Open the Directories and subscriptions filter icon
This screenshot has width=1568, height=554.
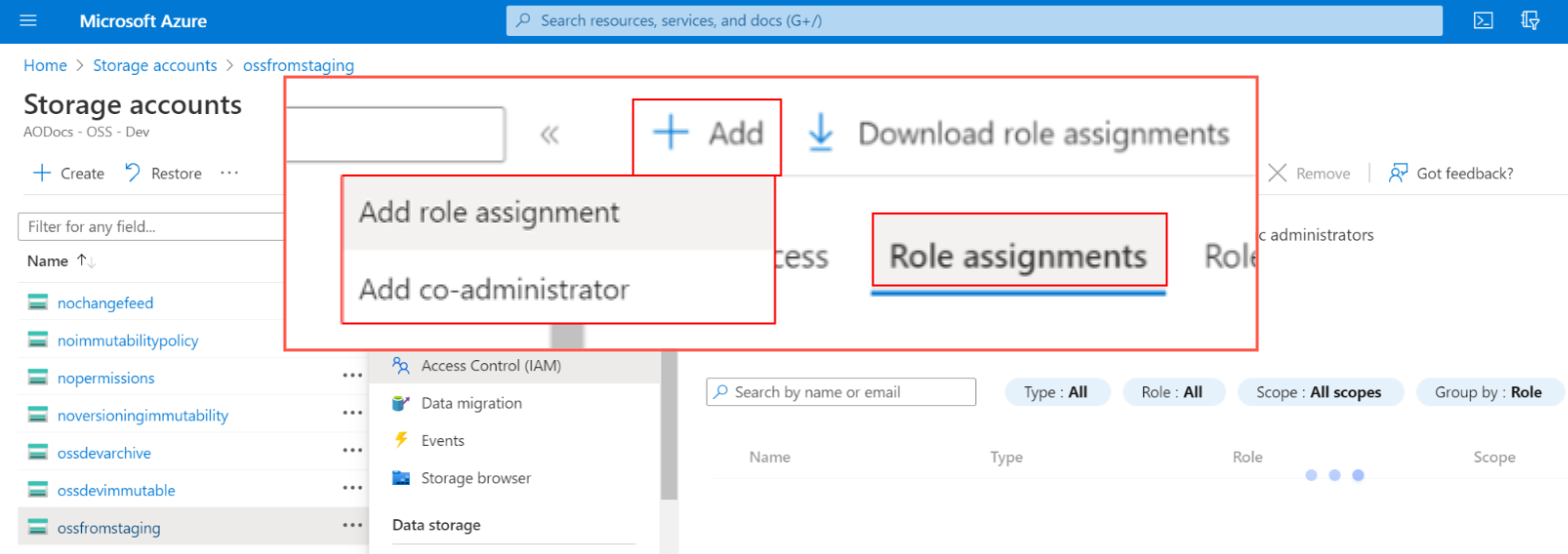click(x=1529, y=20)
